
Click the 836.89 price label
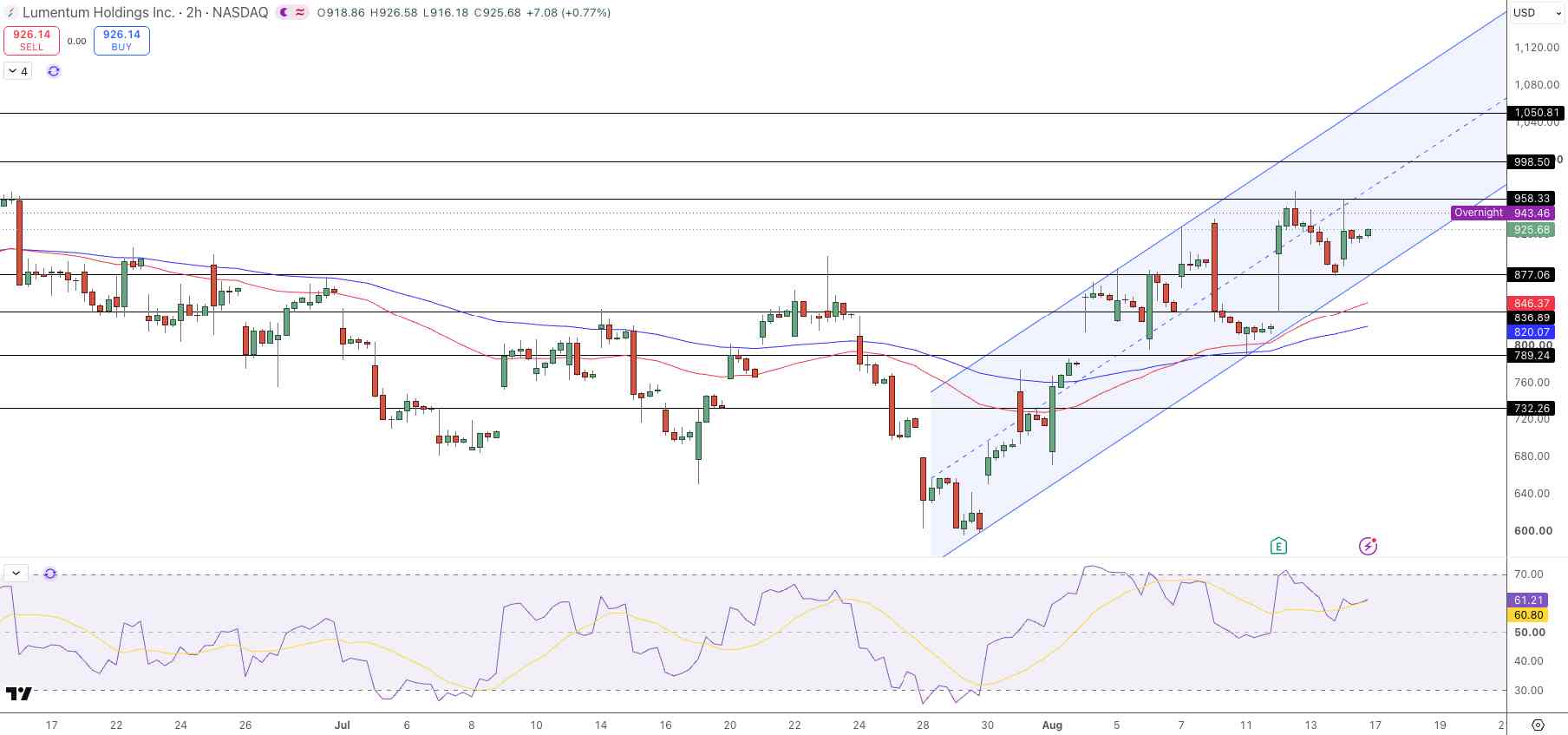tap(1532, 318)
